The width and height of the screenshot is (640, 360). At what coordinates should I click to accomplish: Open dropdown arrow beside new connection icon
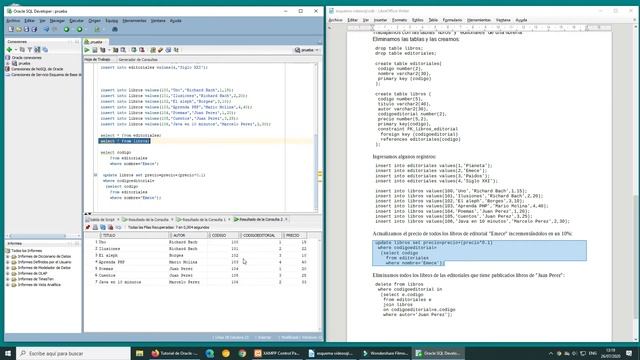[x=16, y=50]
